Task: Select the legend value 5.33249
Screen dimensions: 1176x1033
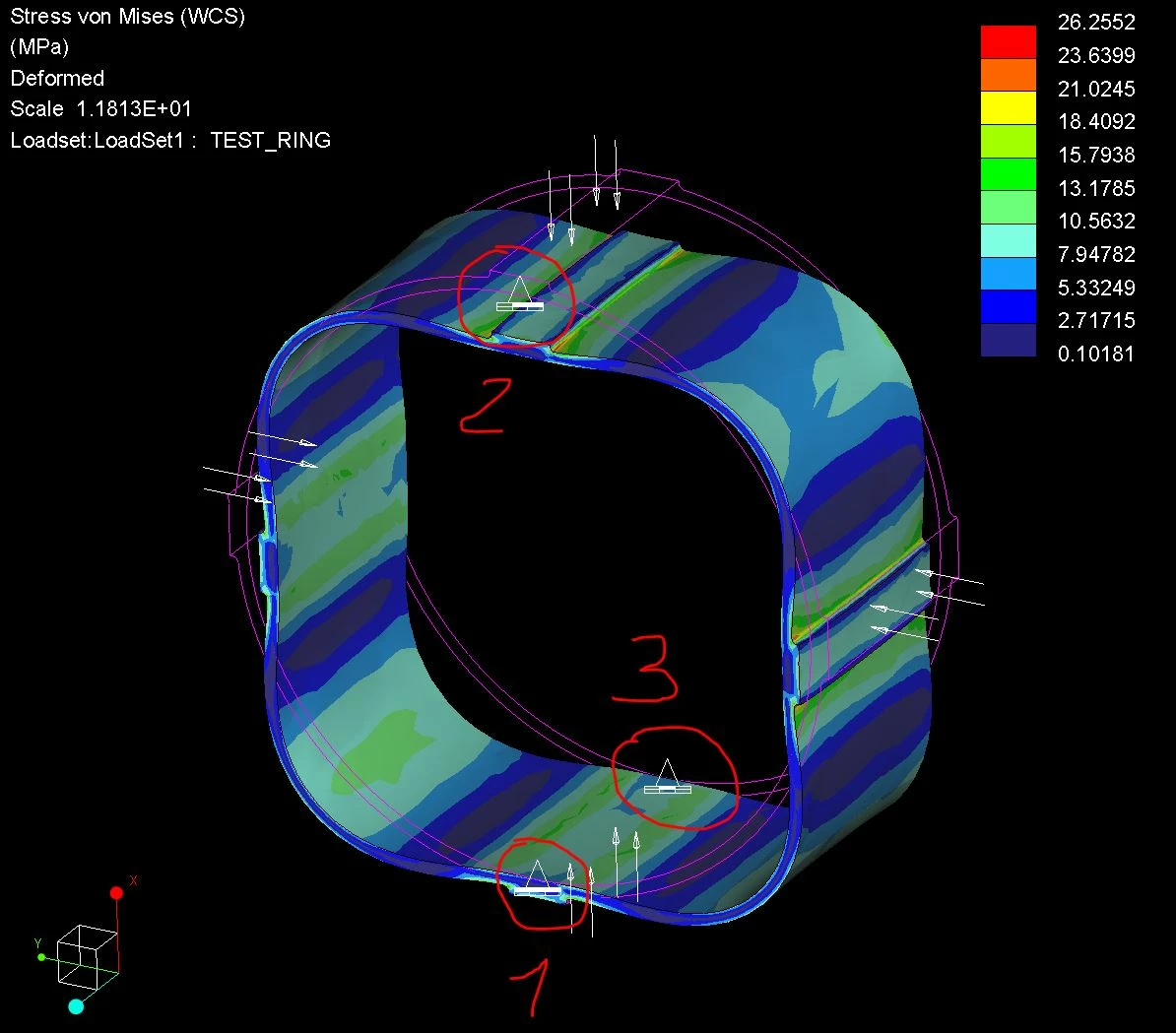Action: coord(1096,288)
